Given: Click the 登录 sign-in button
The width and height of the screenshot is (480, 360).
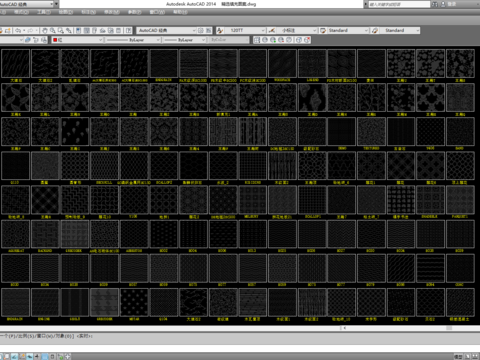Looking at the screenshot, I should coord(452,4).
